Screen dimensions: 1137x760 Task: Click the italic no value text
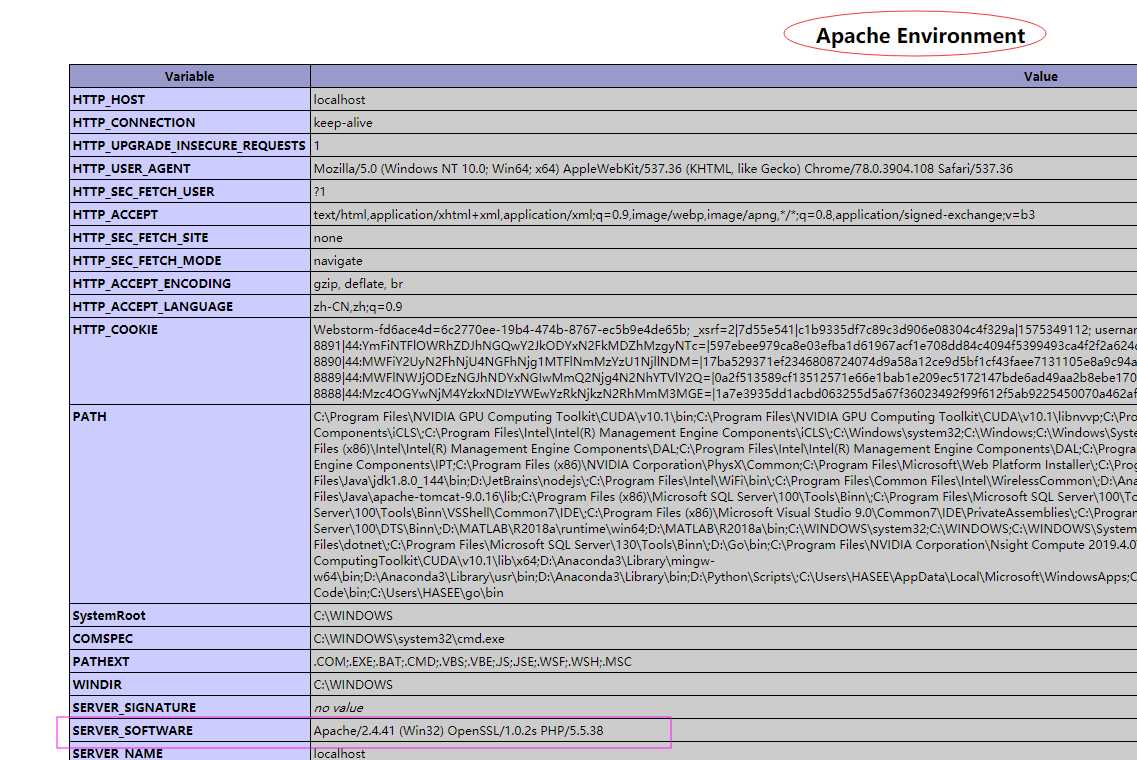pos(339,708)
